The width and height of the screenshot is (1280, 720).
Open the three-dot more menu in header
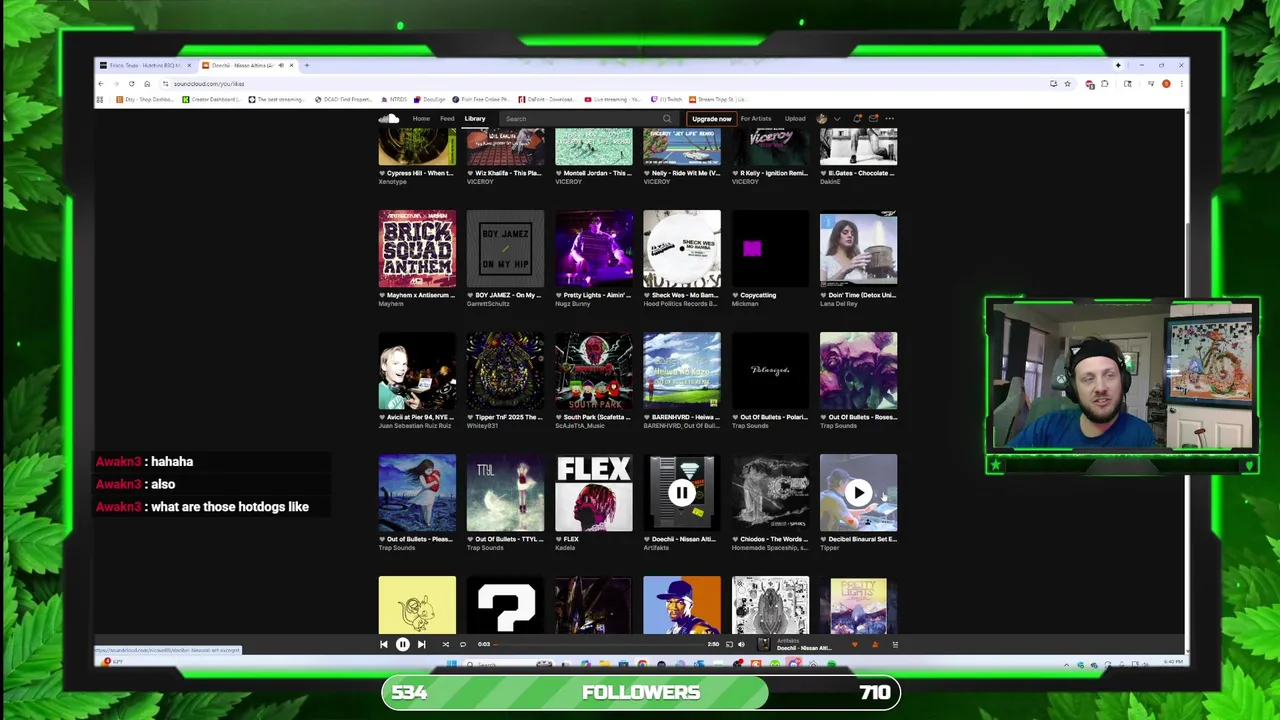890,118
